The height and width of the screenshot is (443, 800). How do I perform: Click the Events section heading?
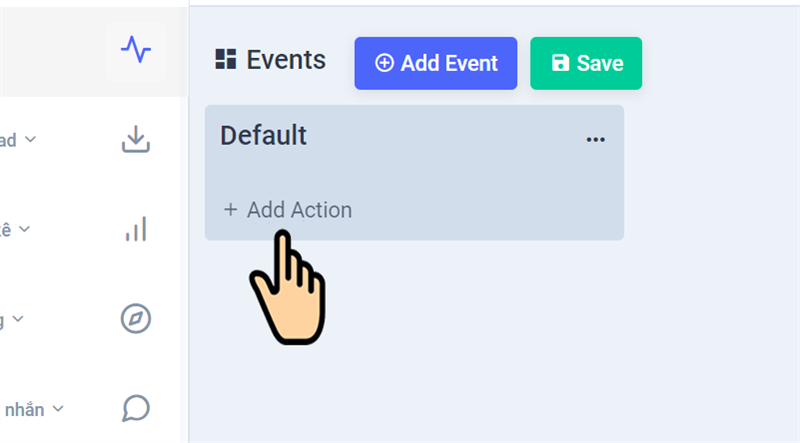coord(286,60)
